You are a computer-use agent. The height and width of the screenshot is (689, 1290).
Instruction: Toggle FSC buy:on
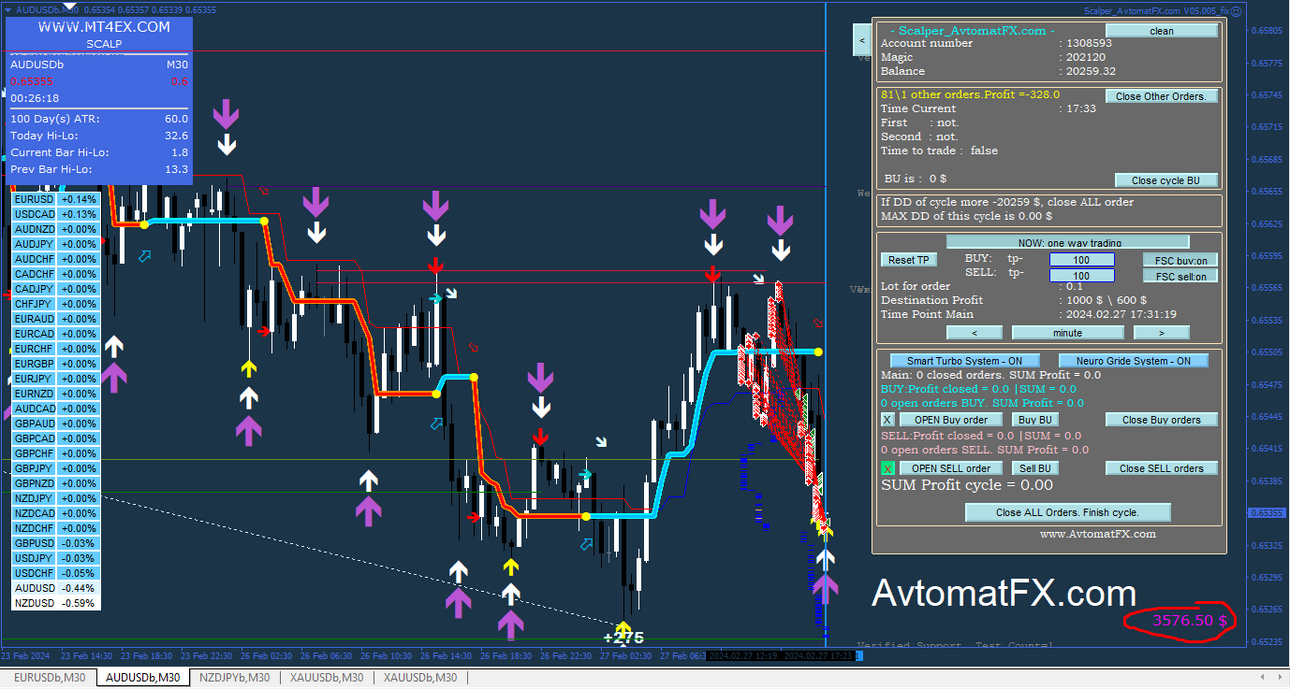1180,260
